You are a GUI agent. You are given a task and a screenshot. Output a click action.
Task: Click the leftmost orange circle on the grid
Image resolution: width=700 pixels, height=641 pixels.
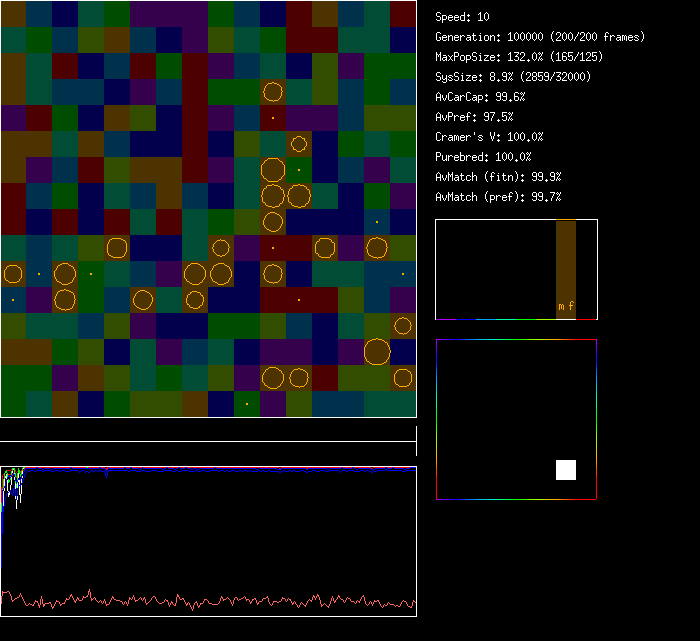(x=13, y=274)
